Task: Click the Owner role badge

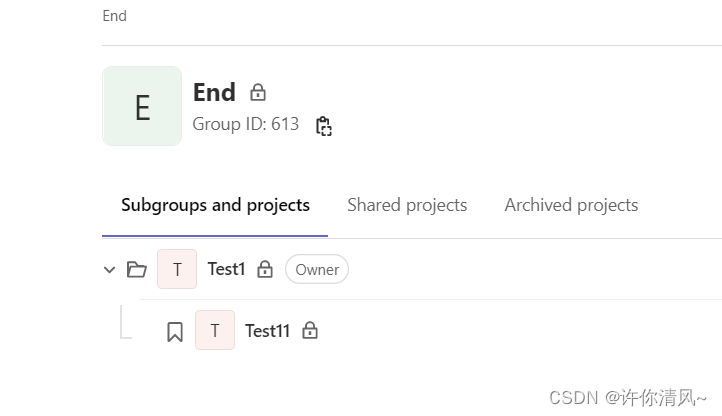Action: tap(317, 270)
